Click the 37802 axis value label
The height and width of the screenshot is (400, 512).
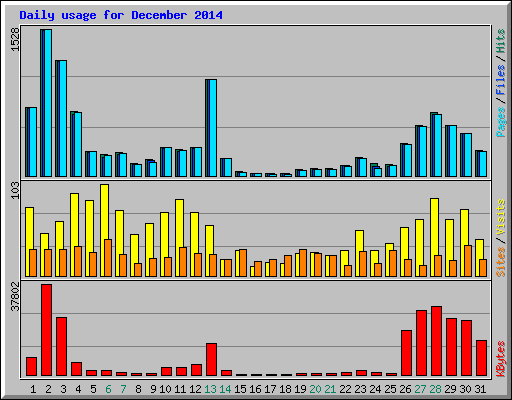point(15,296)
